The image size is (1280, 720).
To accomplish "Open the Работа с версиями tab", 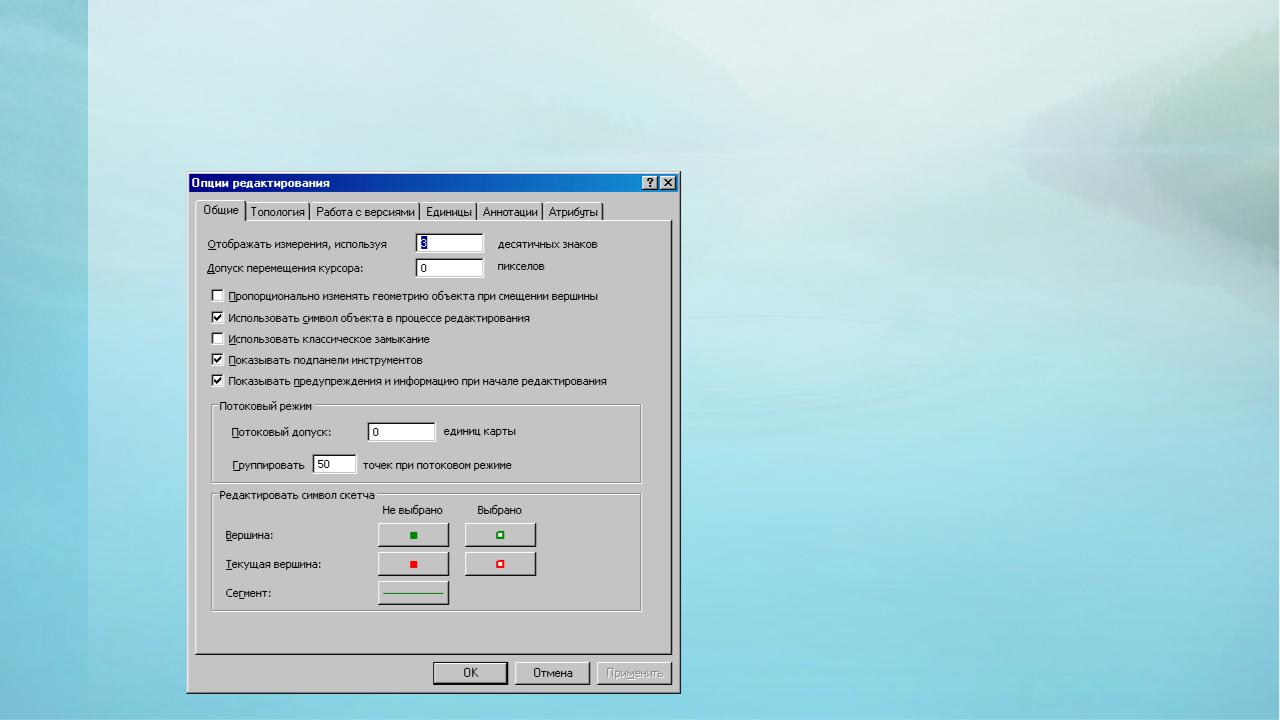I will point(365,212).
